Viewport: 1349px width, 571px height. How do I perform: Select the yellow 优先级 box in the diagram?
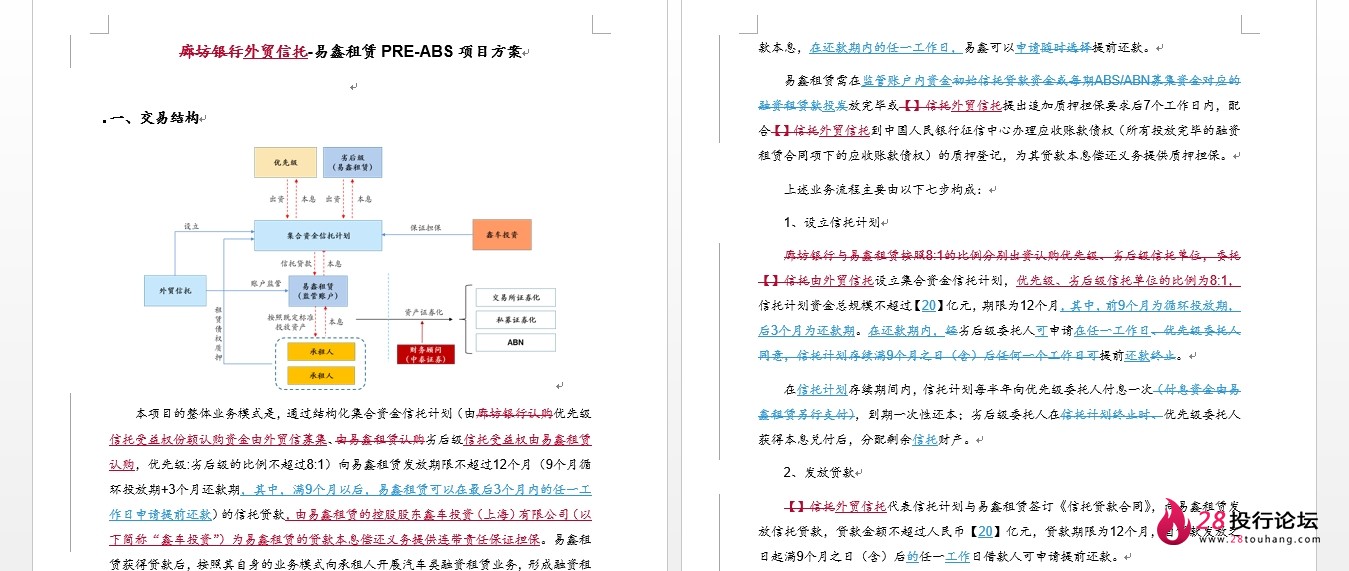tap(284, 162)
